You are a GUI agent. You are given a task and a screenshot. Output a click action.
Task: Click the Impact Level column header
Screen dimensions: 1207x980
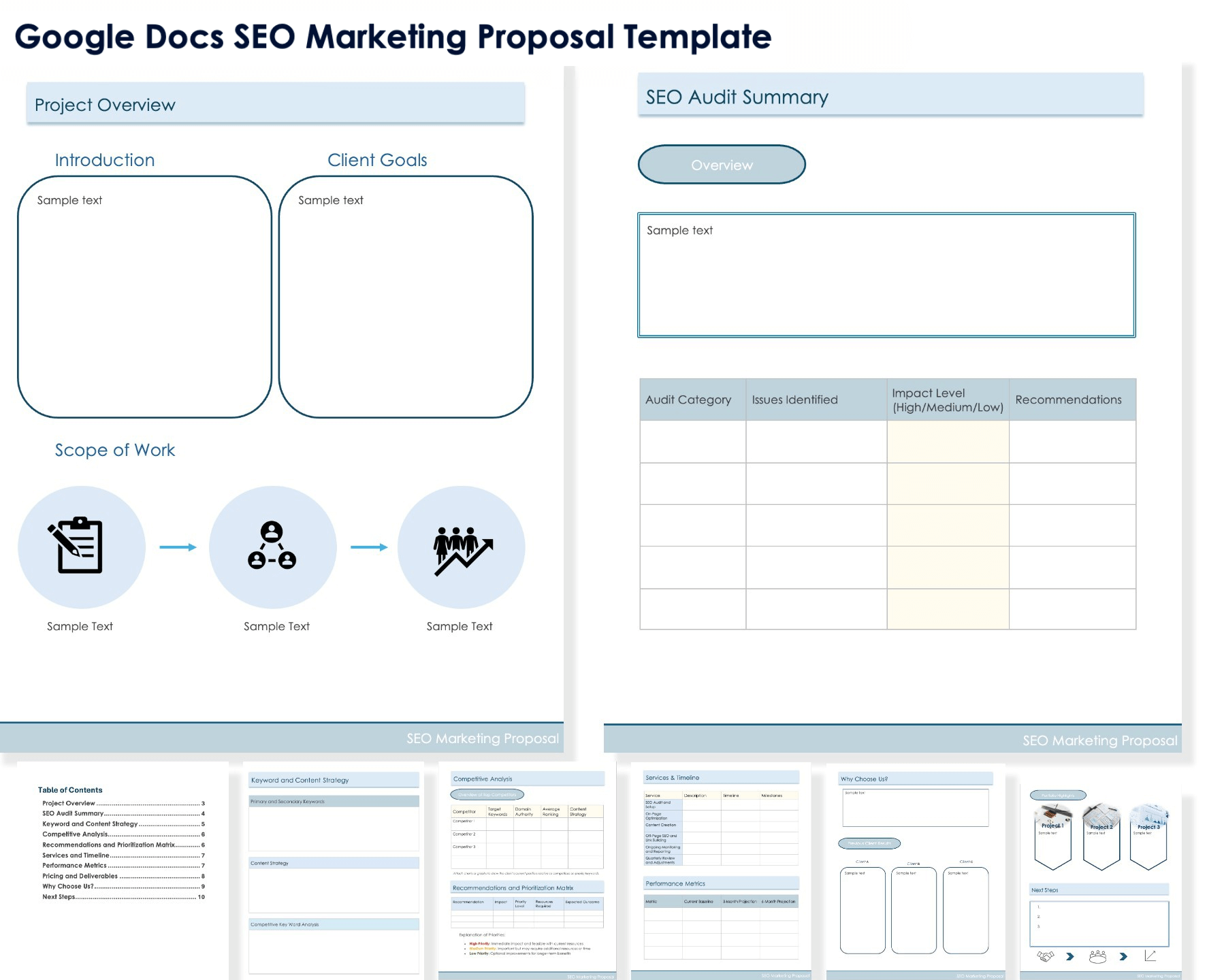click(948, 399)
